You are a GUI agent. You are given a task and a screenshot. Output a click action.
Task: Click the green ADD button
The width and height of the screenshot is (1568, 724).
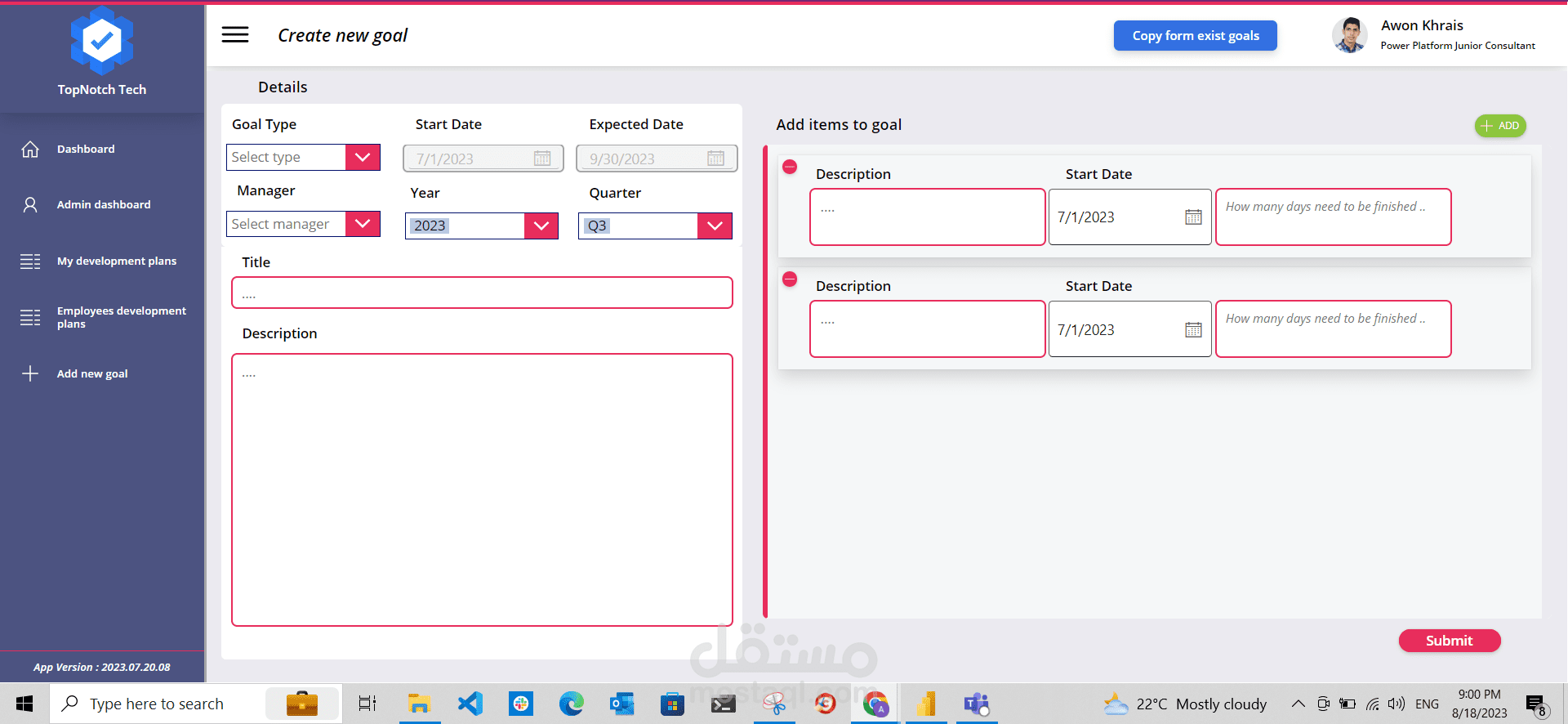pyautogui.click(x=1500, y=125)
